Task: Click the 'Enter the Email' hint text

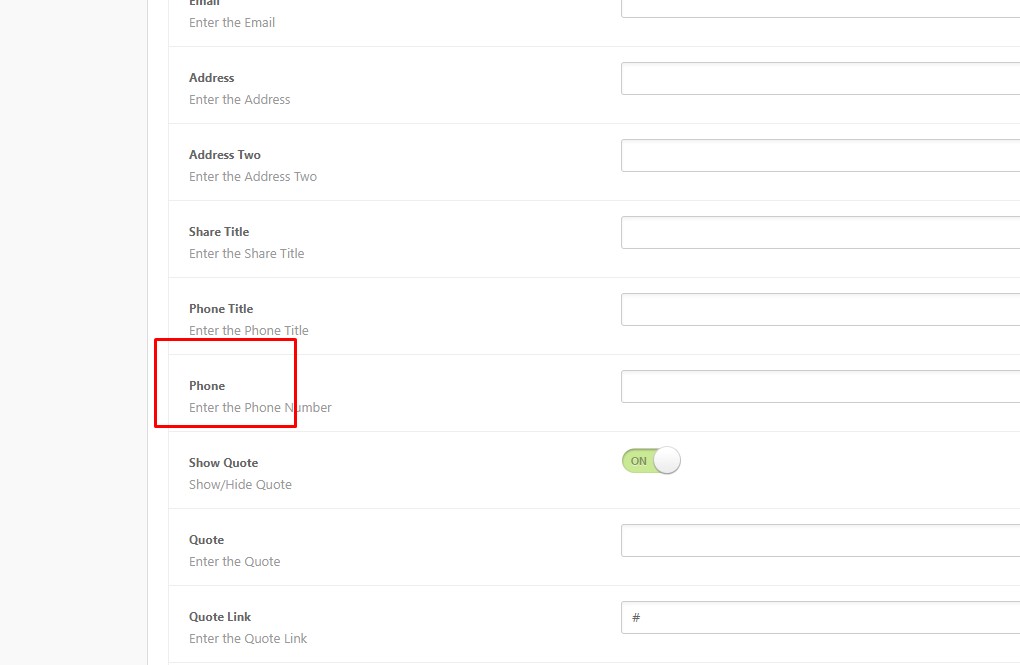Action: click(x=232, y=23)
